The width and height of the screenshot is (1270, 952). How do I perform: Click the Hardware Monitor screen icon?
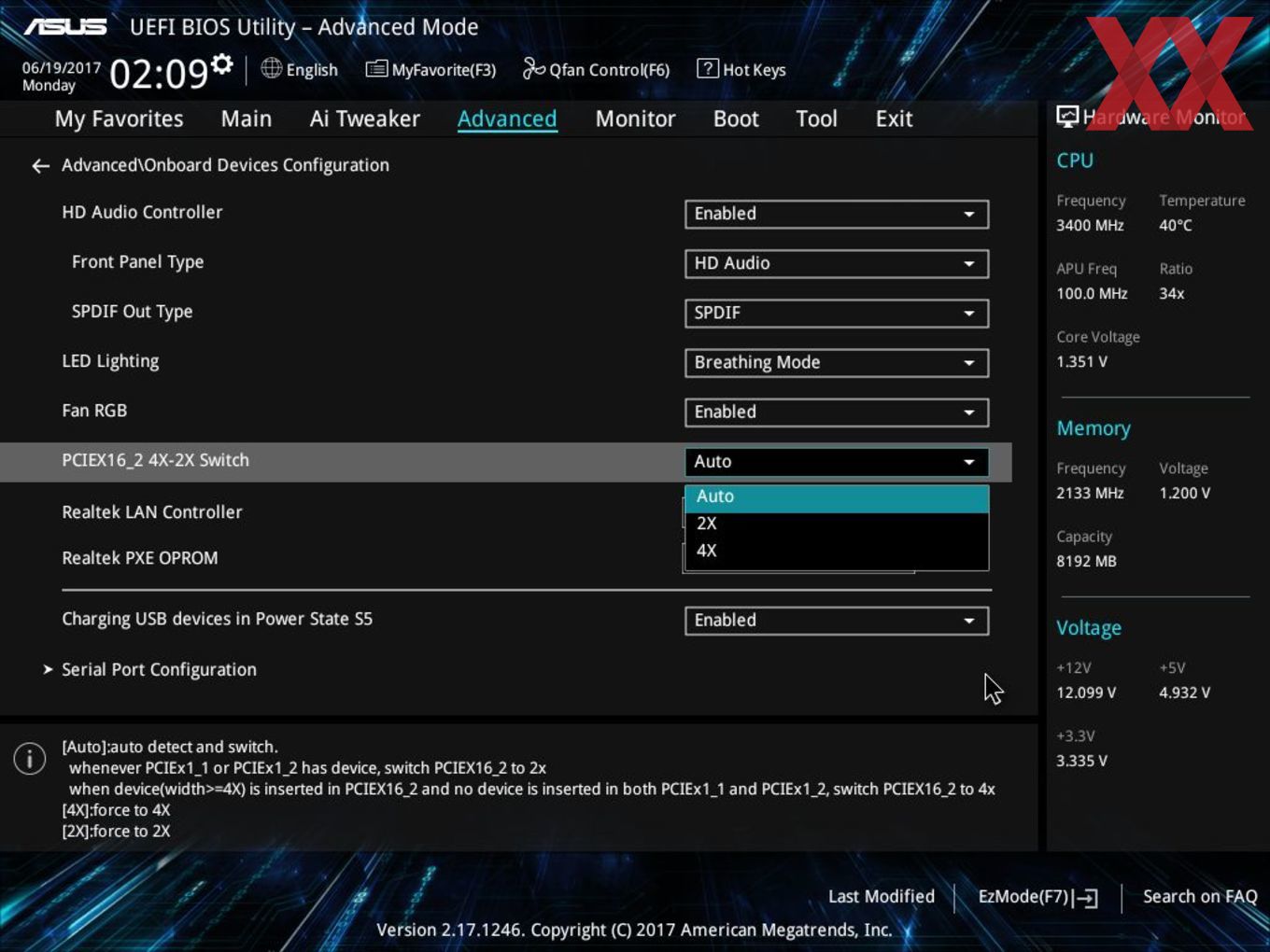(1067, 117)
